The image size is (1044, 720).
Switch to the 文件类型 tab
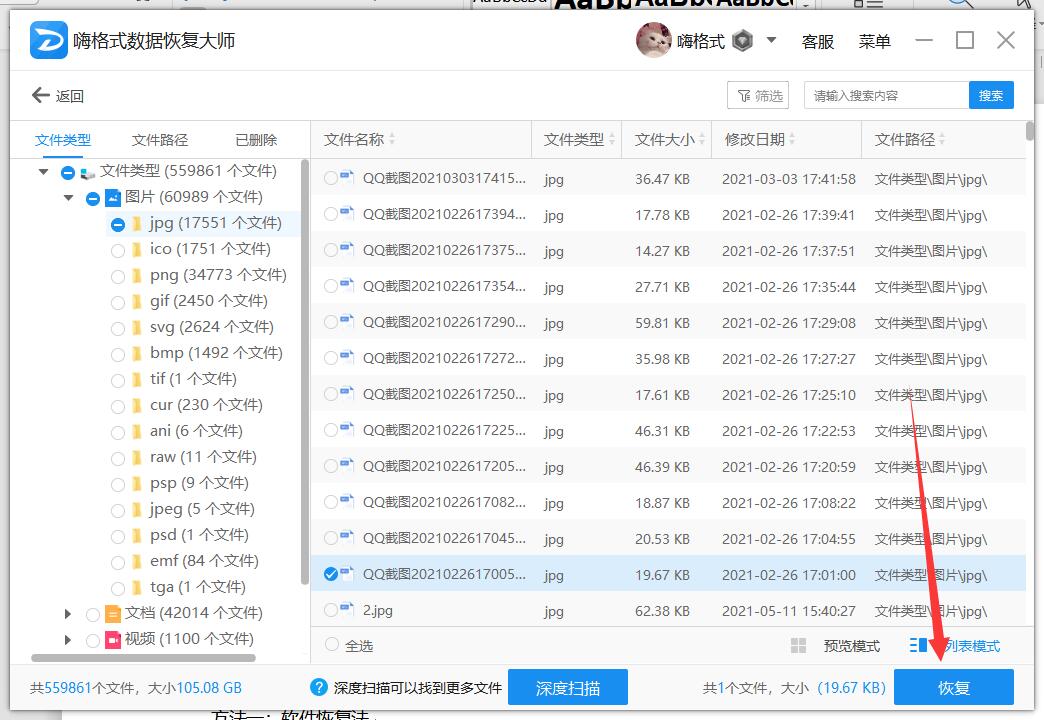click(x=63, y=140)
